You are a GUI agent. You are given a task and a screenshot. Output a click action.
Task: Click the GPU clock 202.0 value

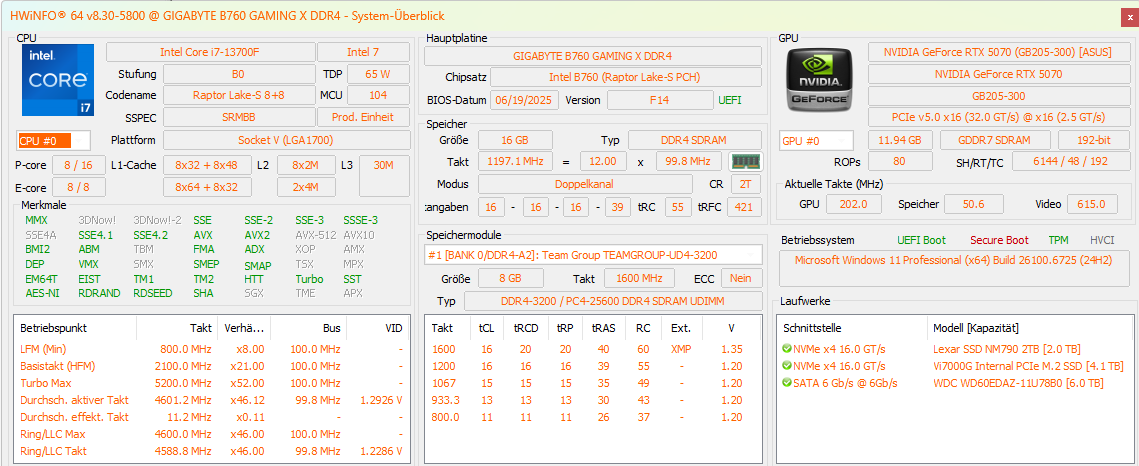click(853, 204)
